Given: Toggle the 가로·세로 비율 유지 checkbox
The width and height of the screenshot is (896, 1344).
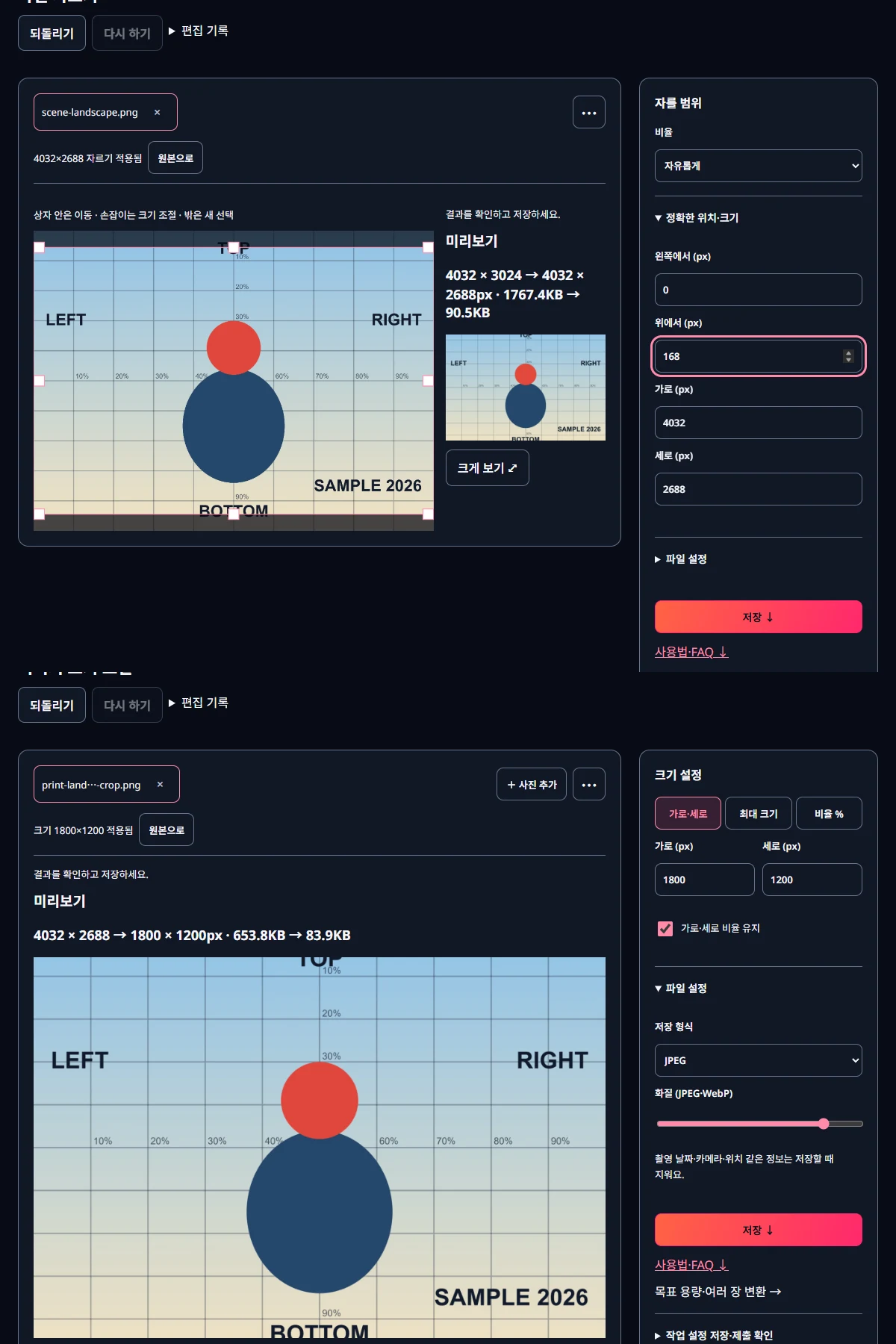Looking at the screenshot, I should pyautogui.click(x=665, y=928).
